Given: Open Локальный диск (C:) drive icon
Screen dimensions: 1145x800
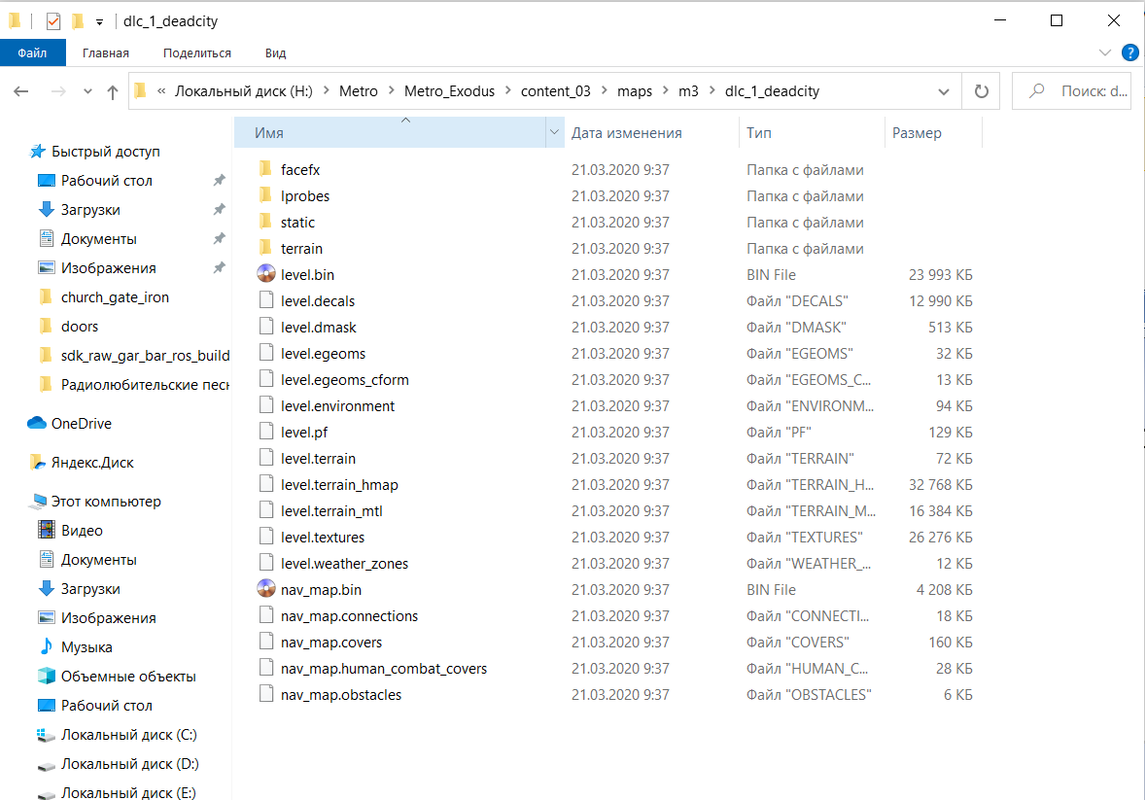Looking at the screenshot, I should click(x=46, y=735).
